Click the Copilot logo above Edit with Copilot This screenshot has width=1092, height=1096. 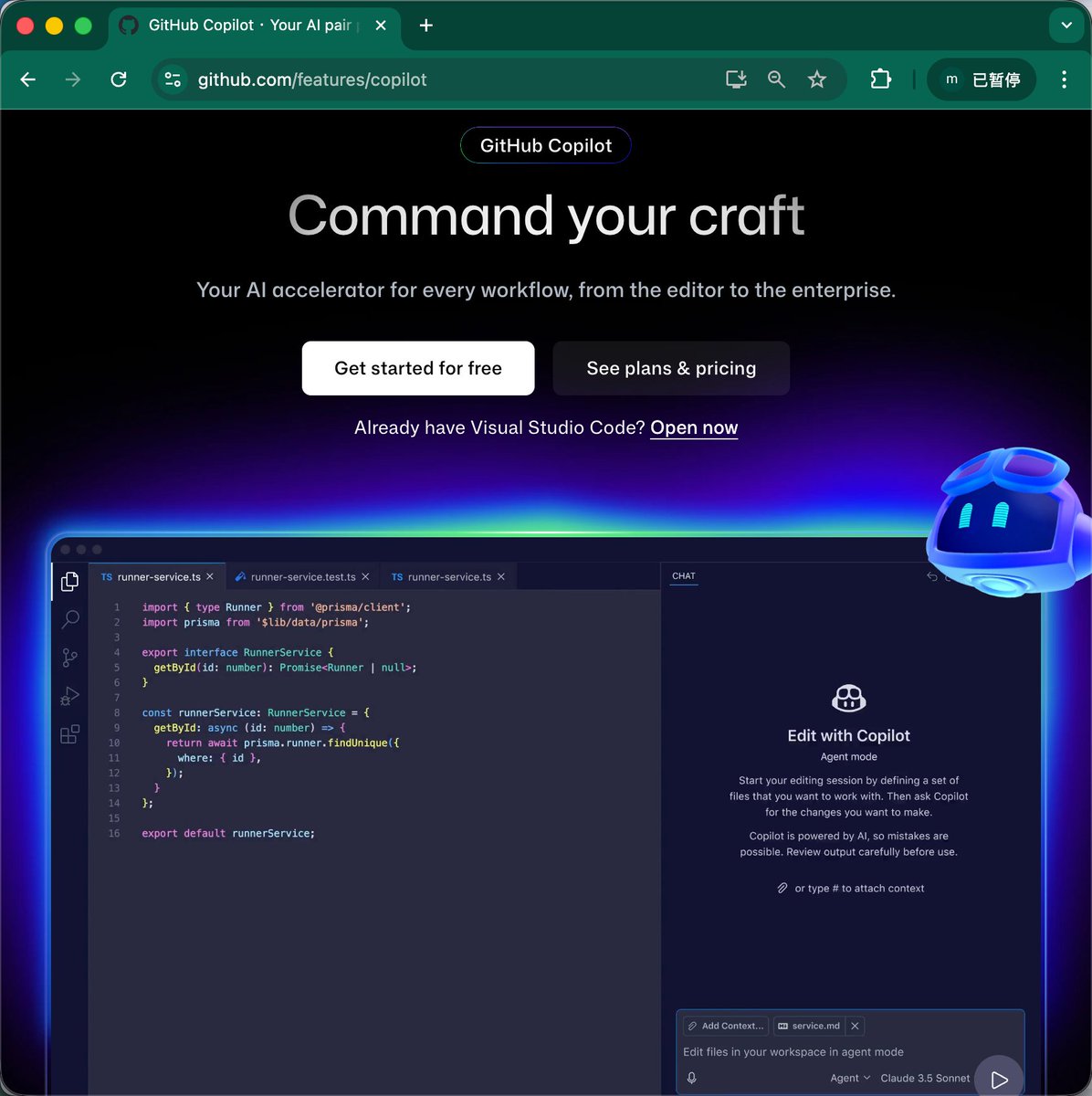pos(849,698)
